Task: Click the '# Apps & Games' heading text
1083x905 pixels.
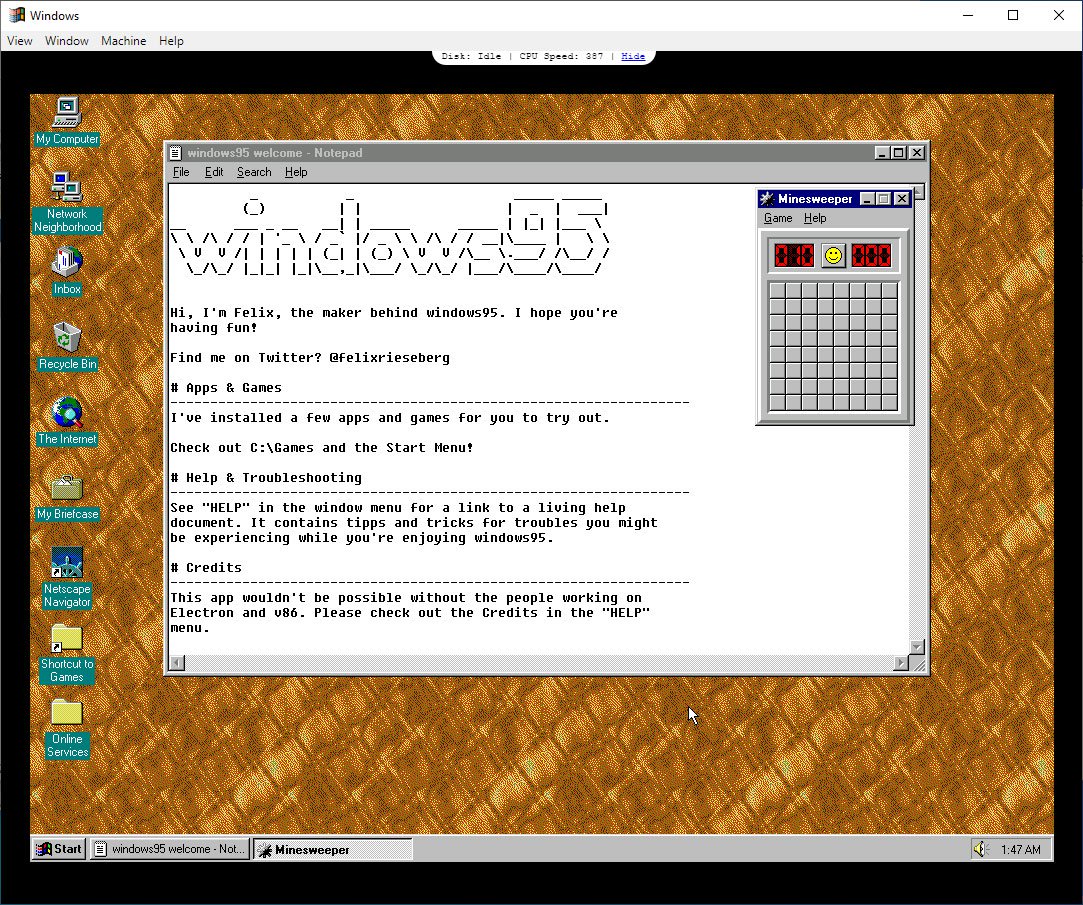Action: point(226,388)
